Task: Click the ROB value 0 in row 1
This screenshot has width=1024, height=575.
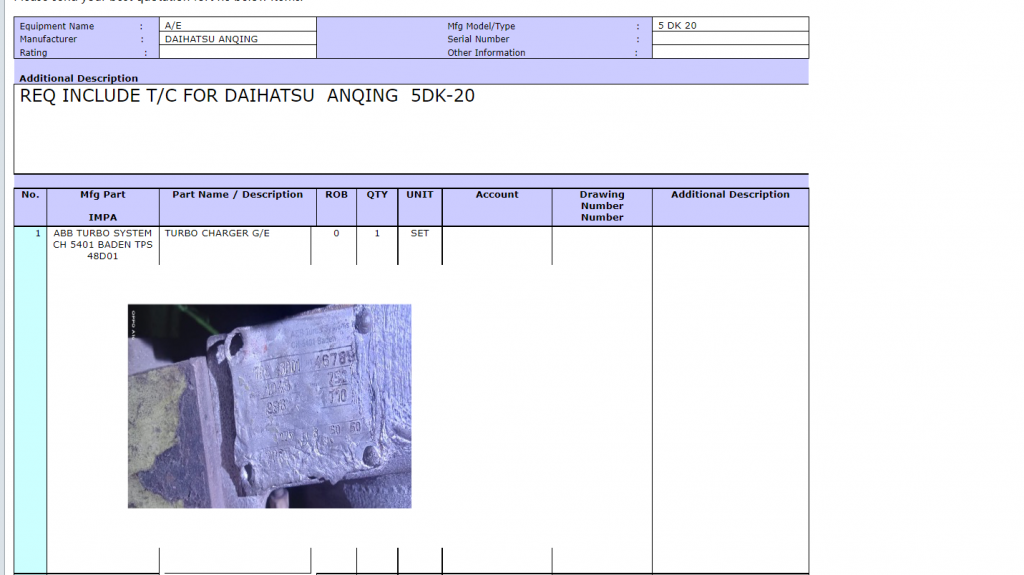Action: (336, 233)
